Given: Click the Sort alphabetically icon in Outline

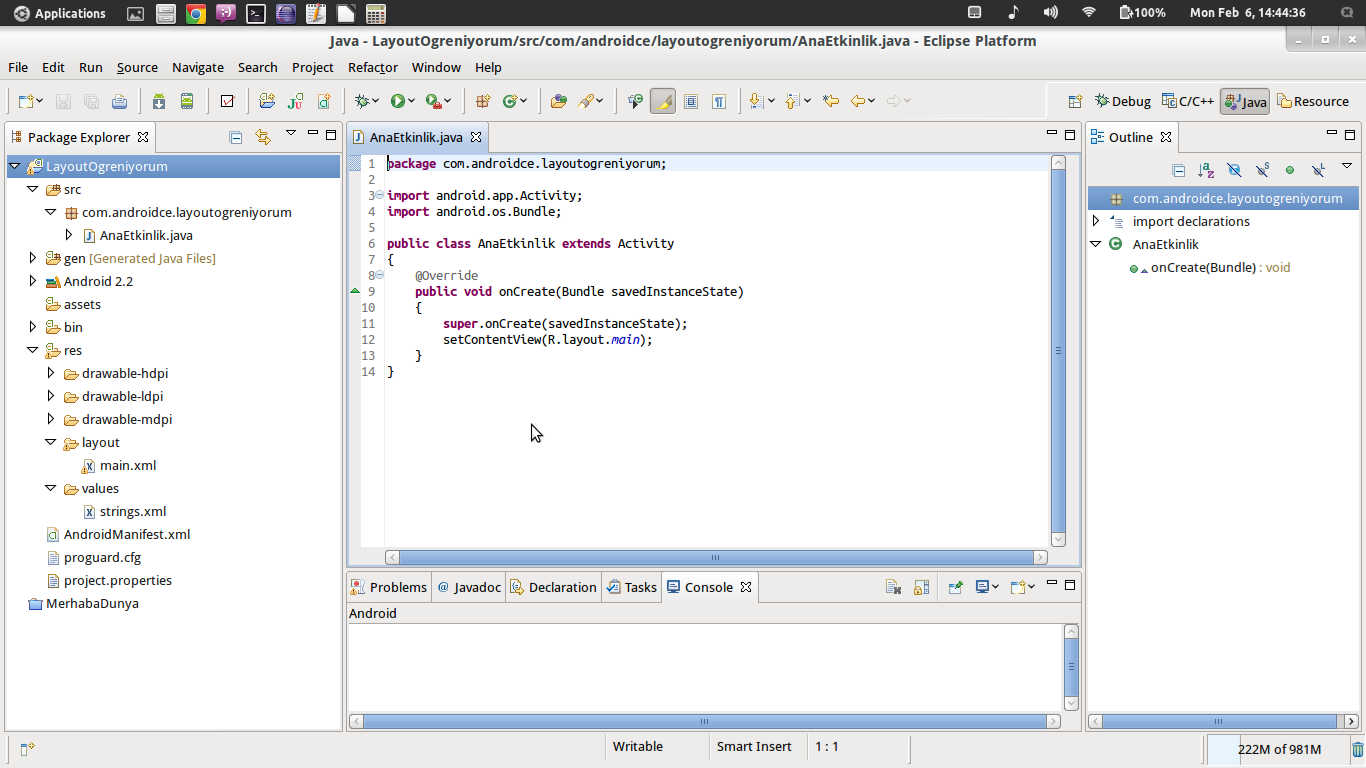Looking at the screenshot, I should click(1206, 170).
